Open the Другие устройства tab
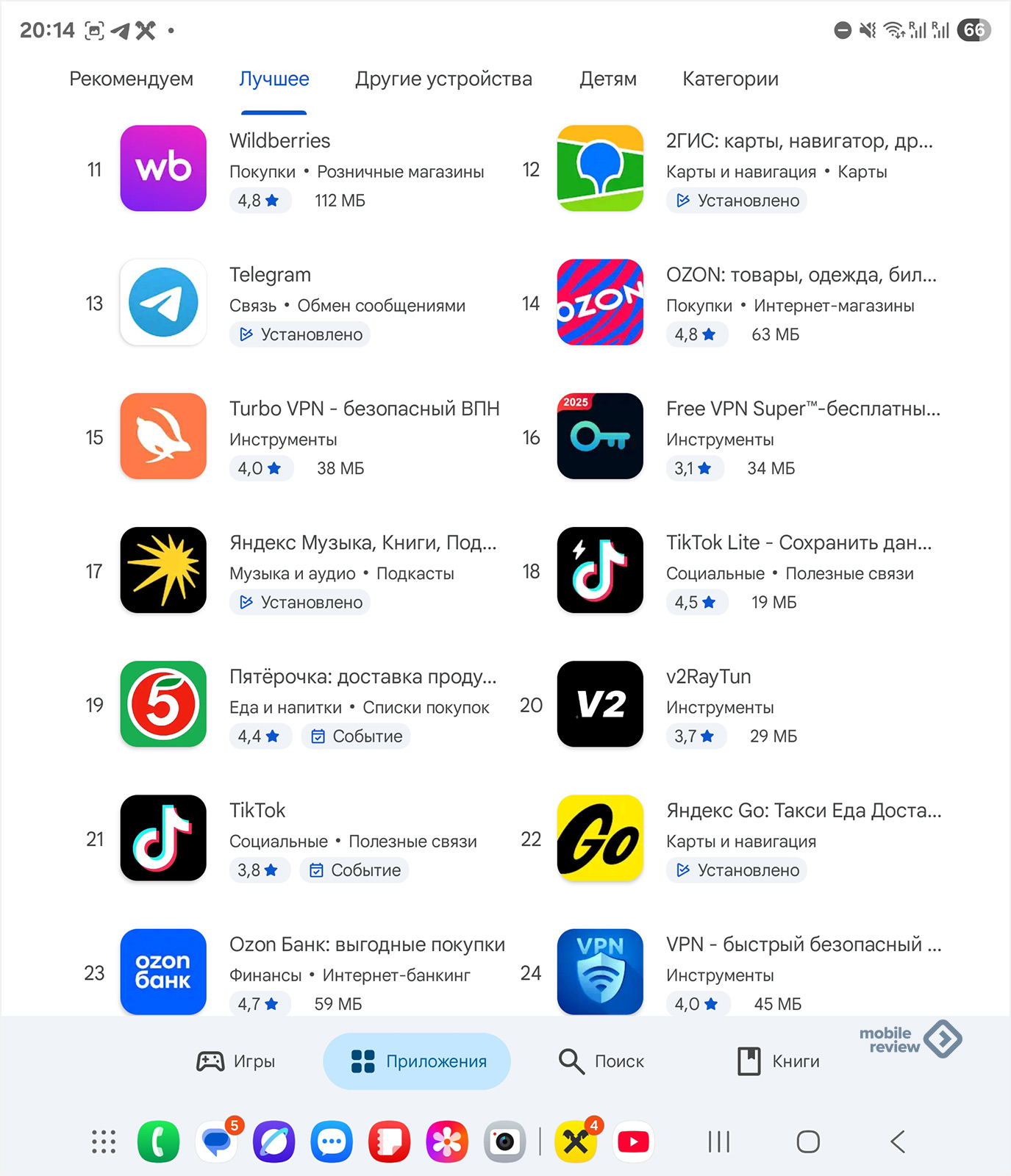1011x1176 pixels. [x=443, y=79]
